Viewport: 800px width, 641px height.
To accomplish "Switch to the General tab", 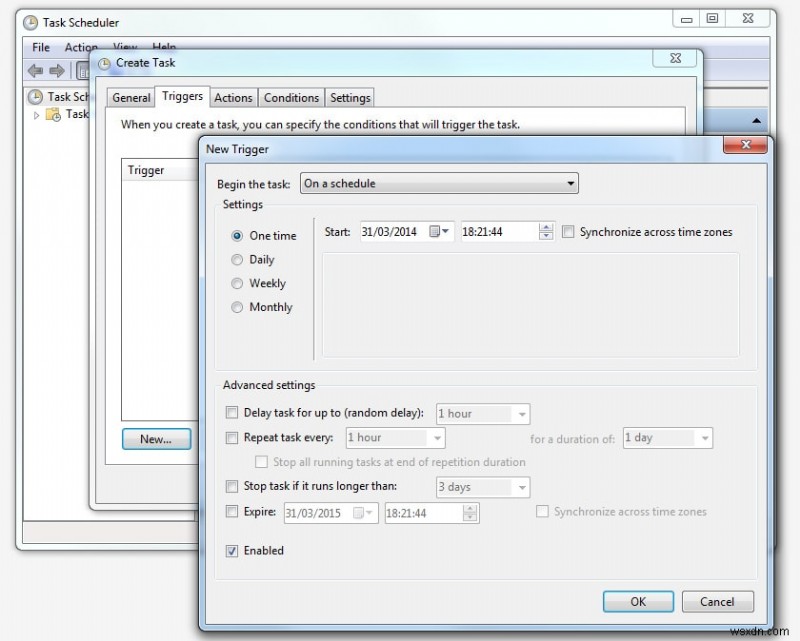I will (131, 97).
